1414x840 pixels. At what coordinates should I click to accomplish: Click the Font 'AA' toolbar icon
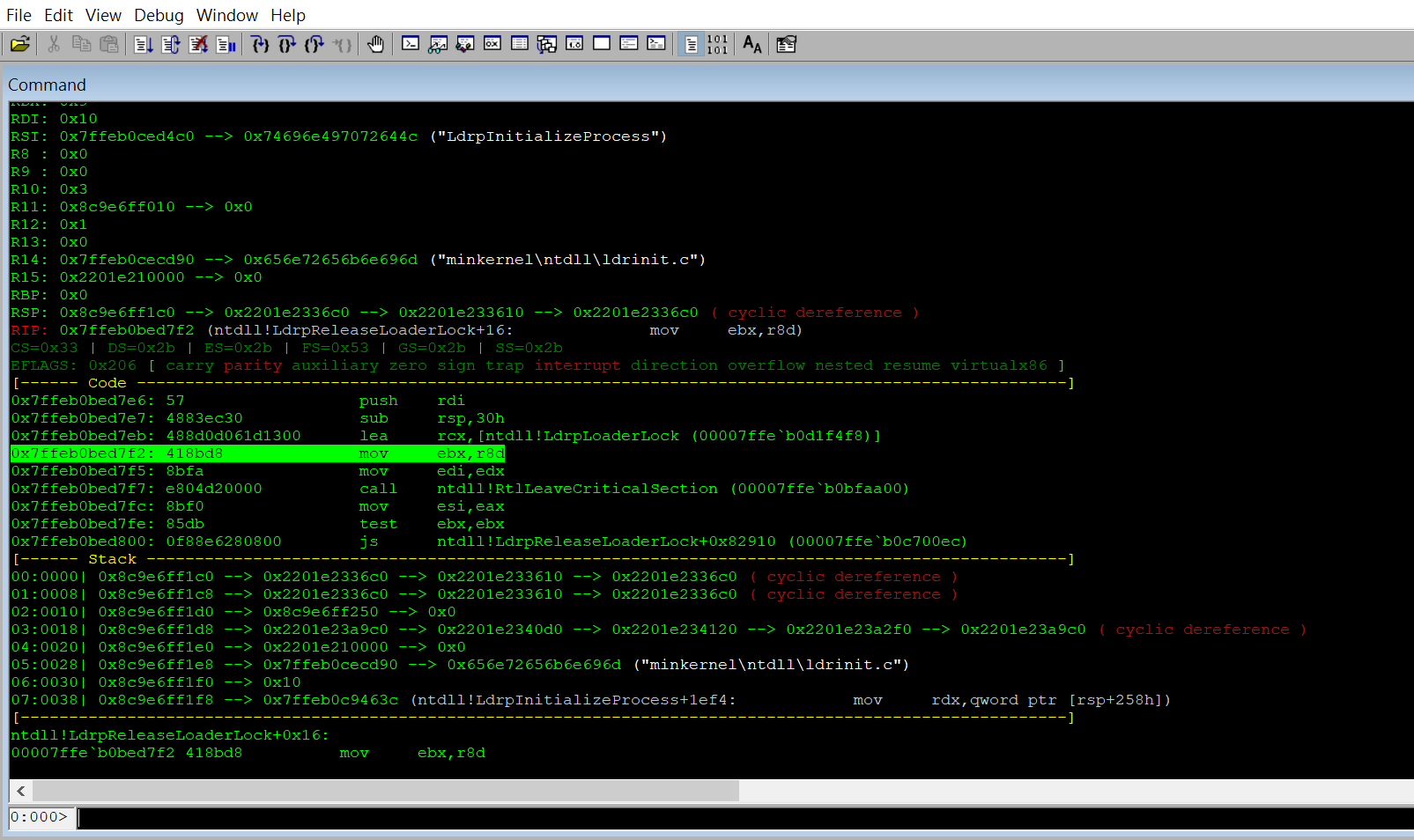752,44
